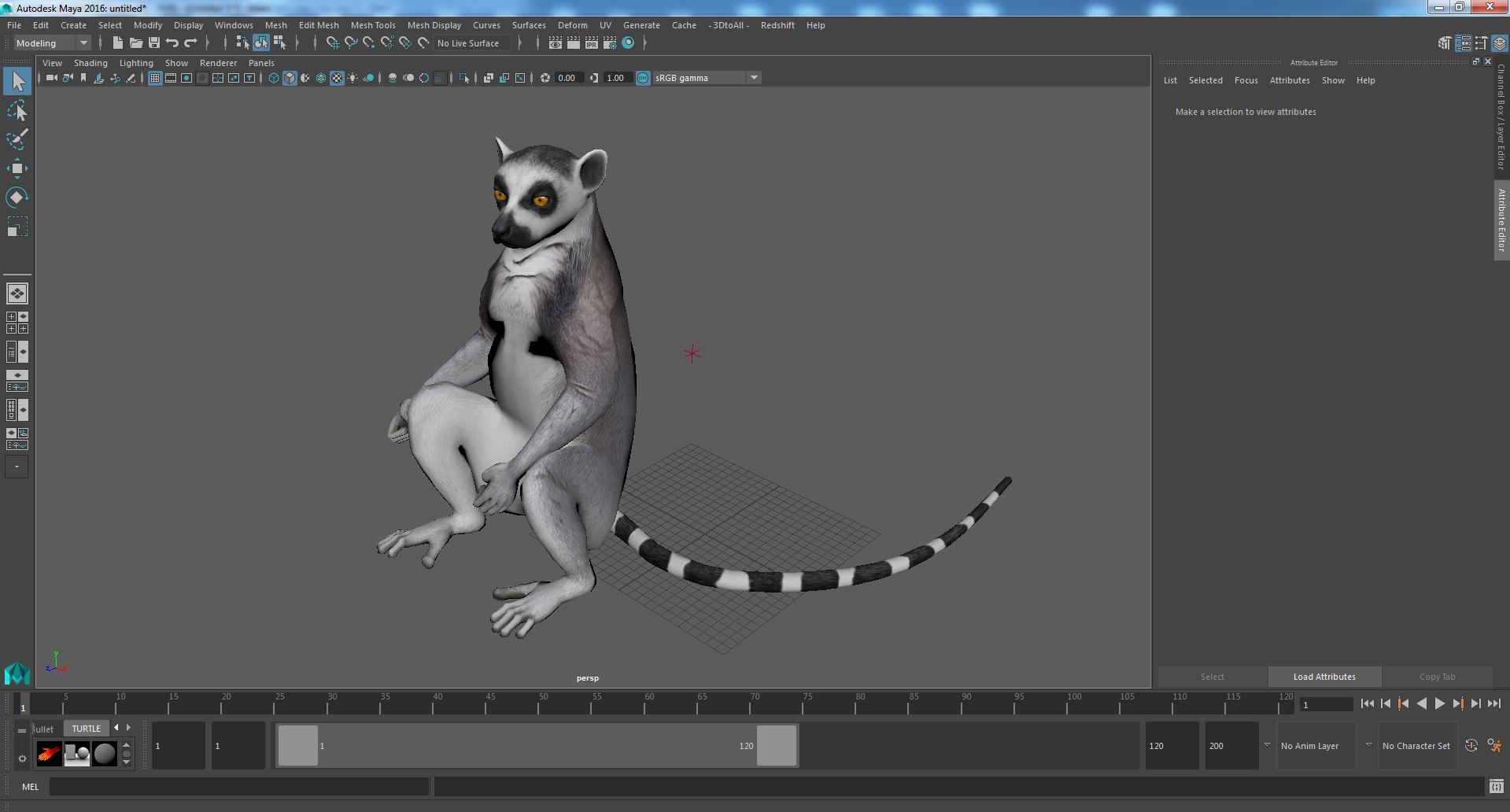This screenshot has width=1510, height=812.
Task: Toggle color management ON button
Action: (x=643, y=78)
